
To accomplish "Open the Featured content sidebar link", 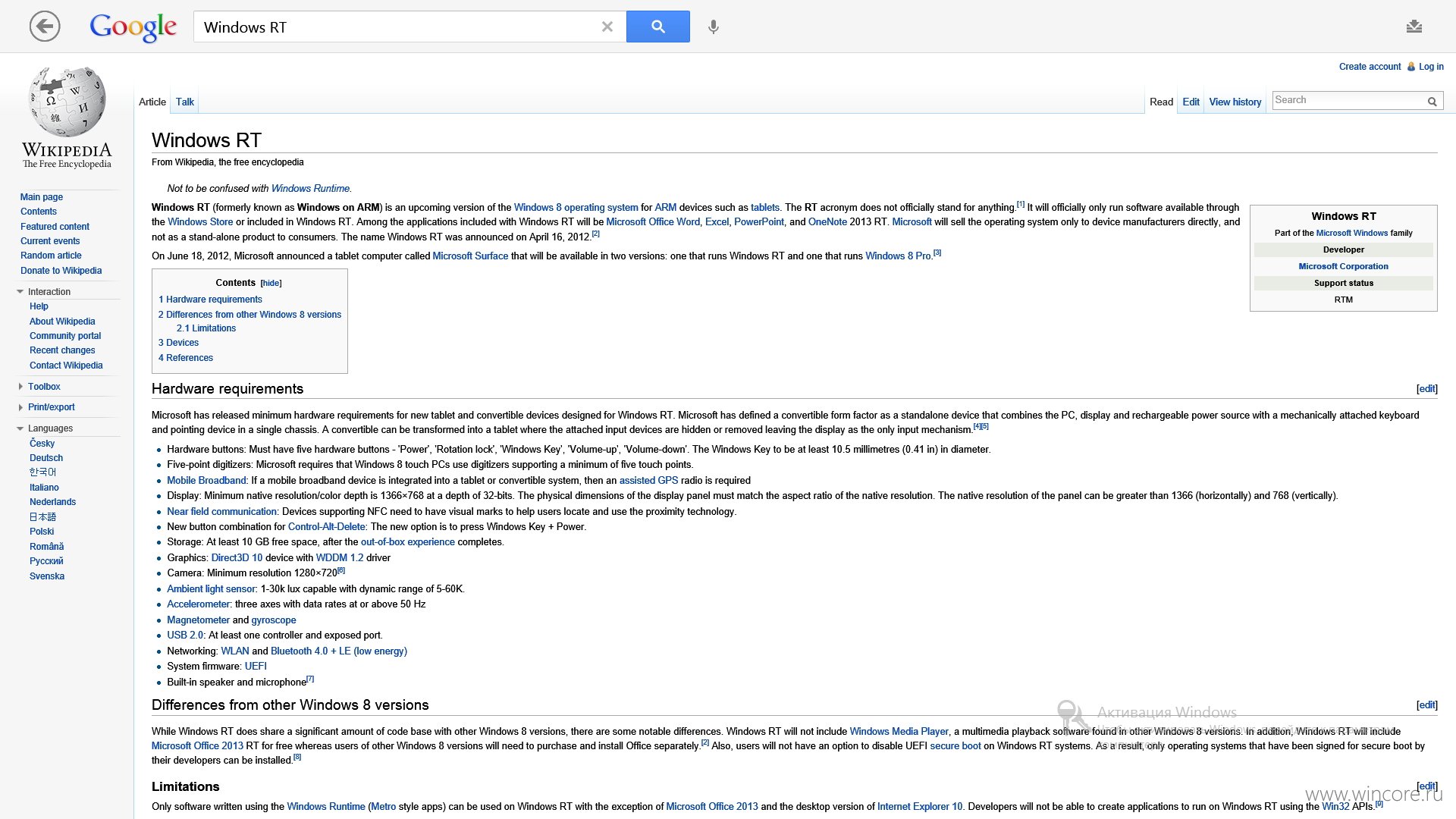I will click(x=55, y=227).
